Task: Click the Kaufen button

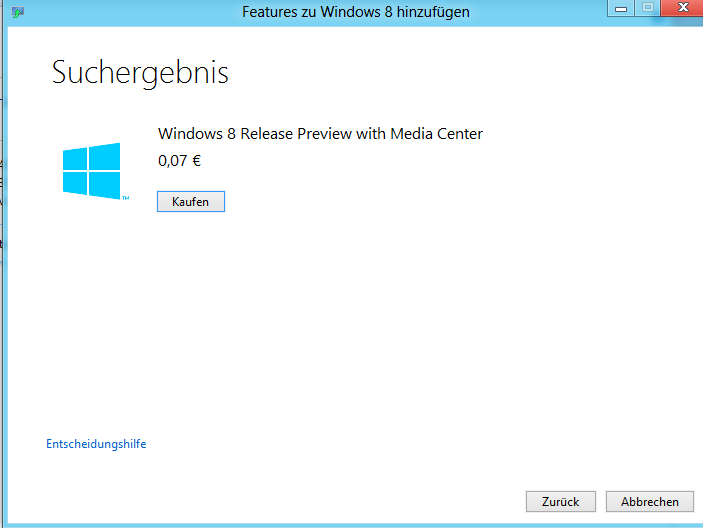Action: (191, 202)
